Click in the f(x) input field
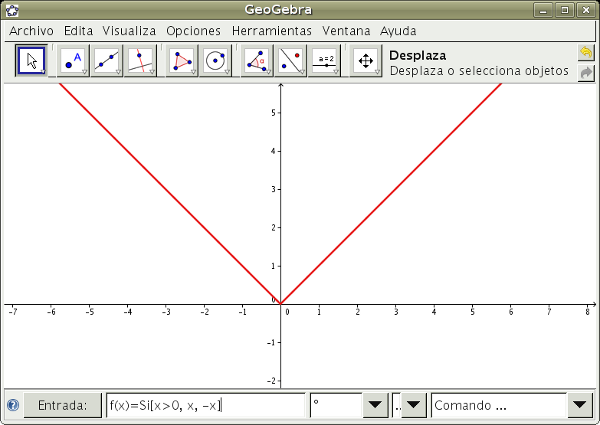600x425 pixels. click(205, 406)
